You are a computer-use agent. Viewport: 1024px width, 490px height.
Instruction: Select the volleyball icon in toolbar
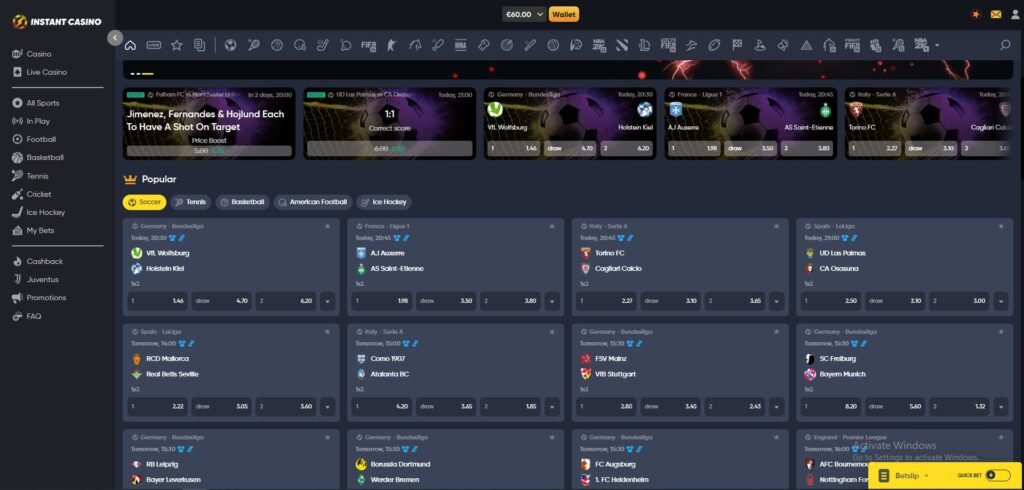click(553, 45)
